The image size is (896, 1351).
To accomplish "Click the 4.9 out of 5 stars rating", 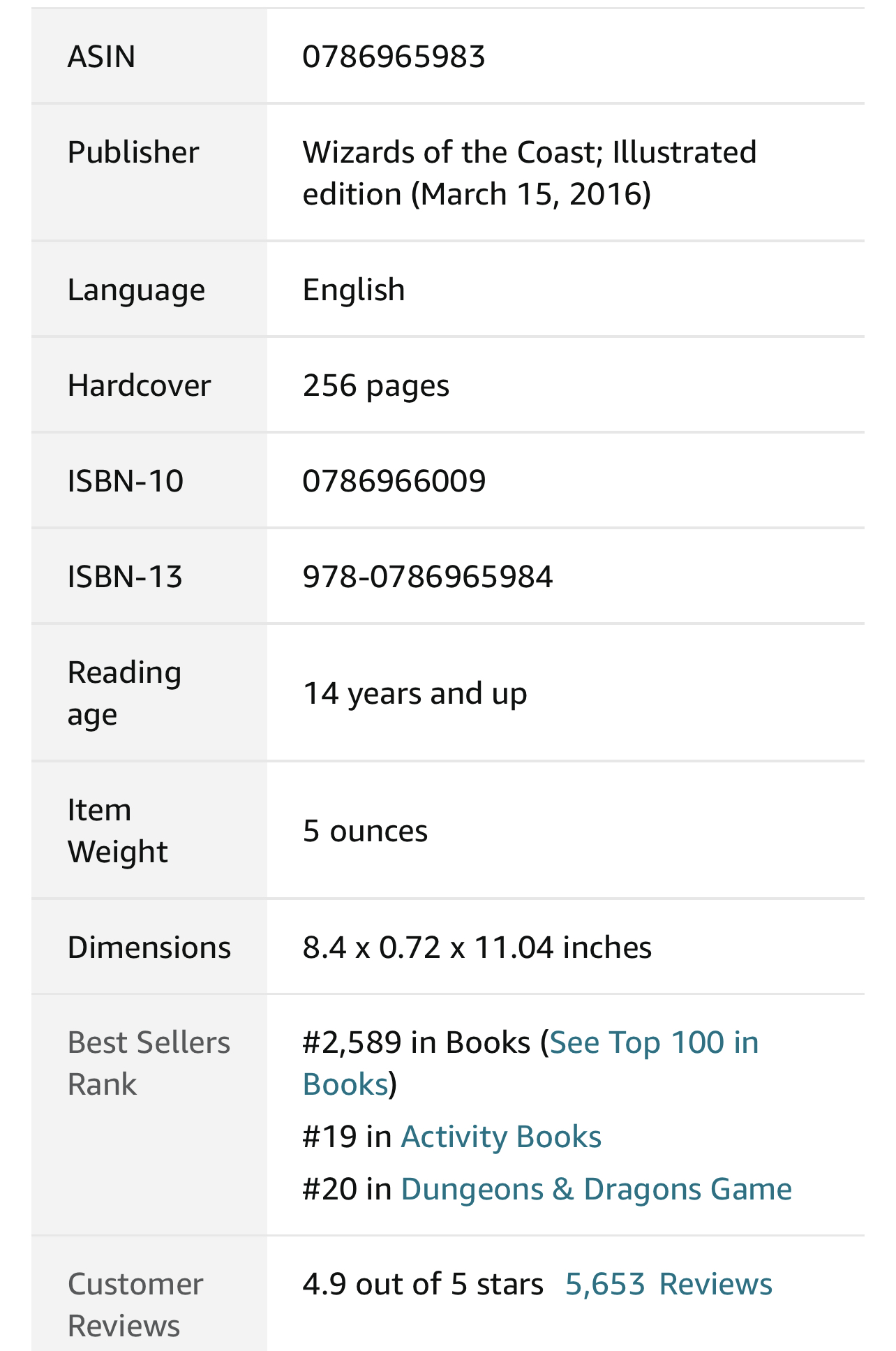I will tap(422, 1284).
